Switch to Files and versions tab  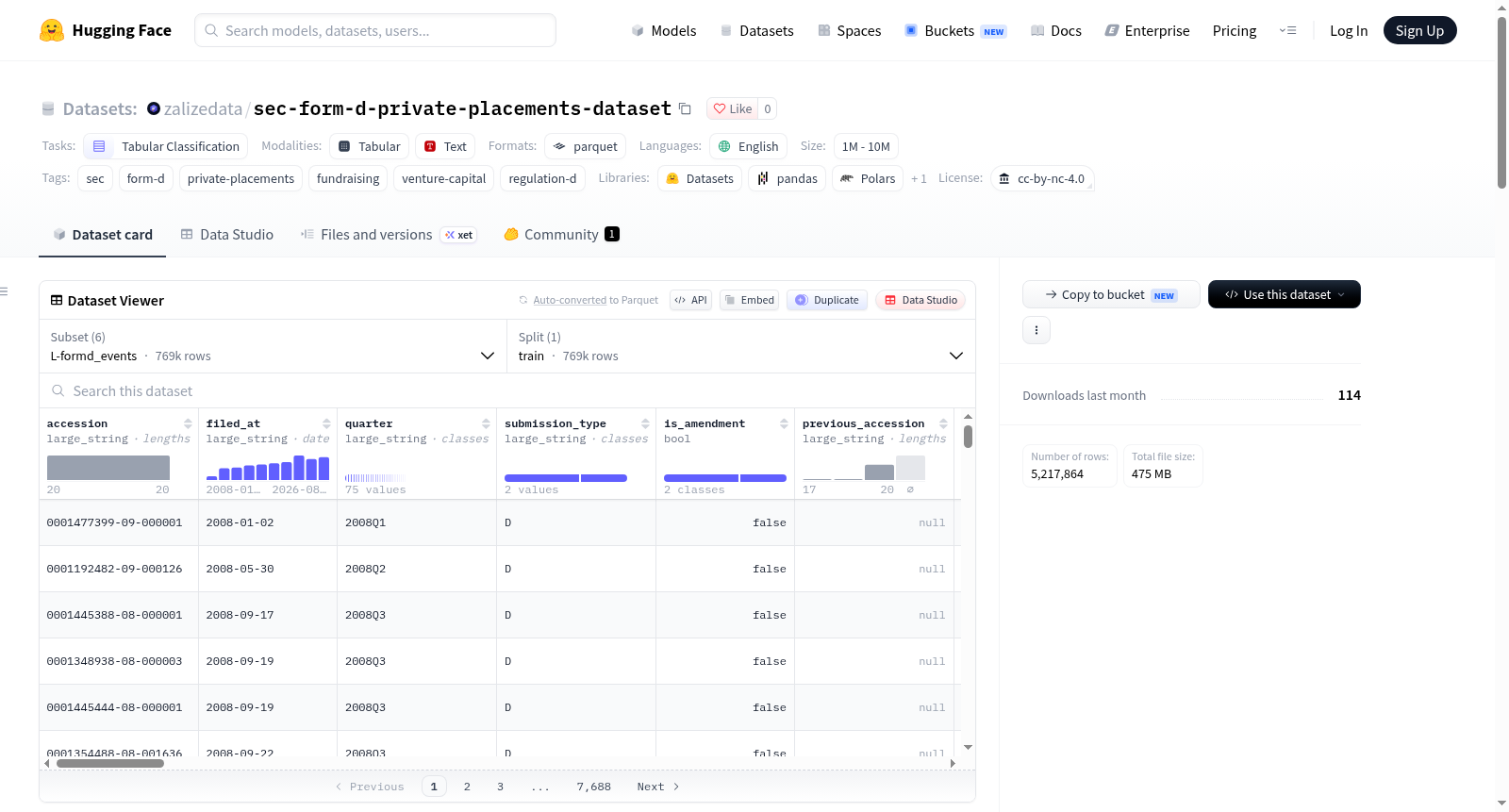389,235
